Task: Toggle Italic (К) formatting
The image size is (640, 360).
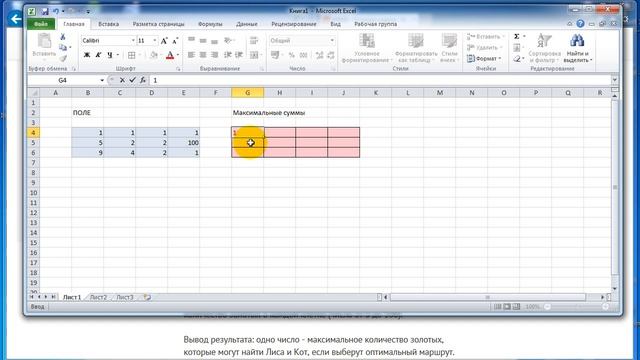Action: click(98, 55)
